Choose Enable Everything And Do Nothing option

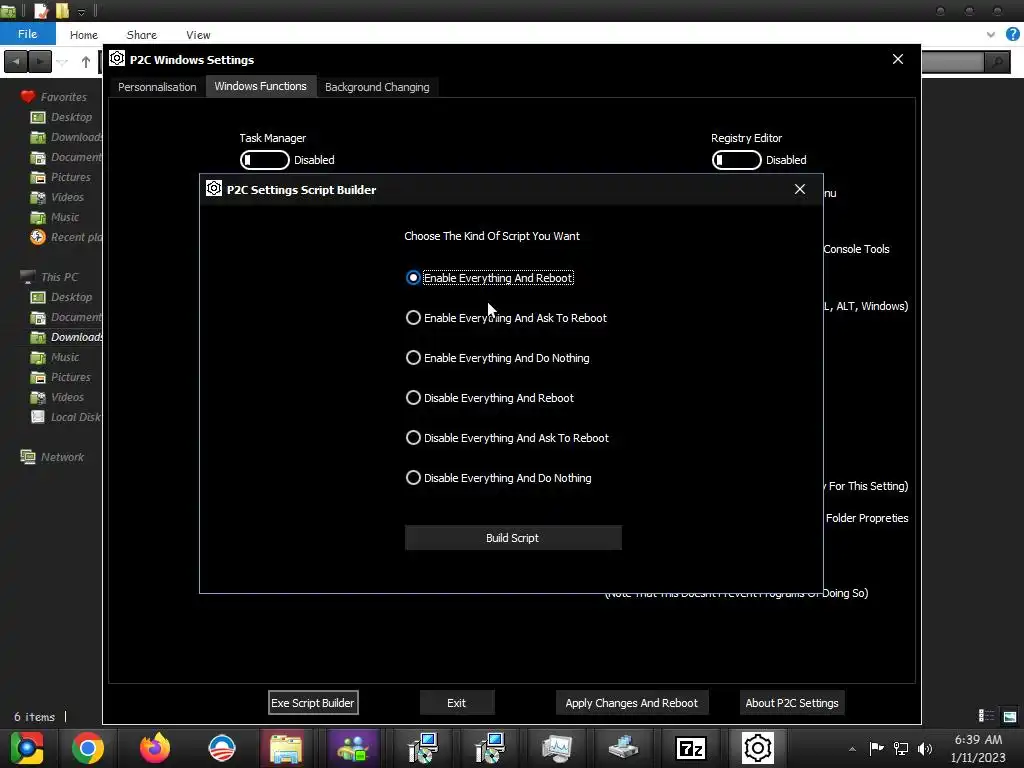coord(498,358)
